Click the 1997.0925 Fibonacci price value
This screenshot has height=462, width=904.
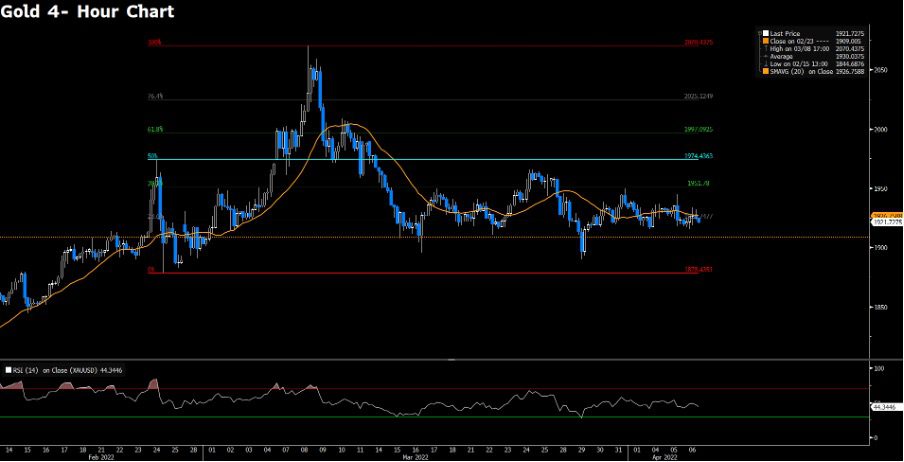pyautogui.click(x=699, y=130)
